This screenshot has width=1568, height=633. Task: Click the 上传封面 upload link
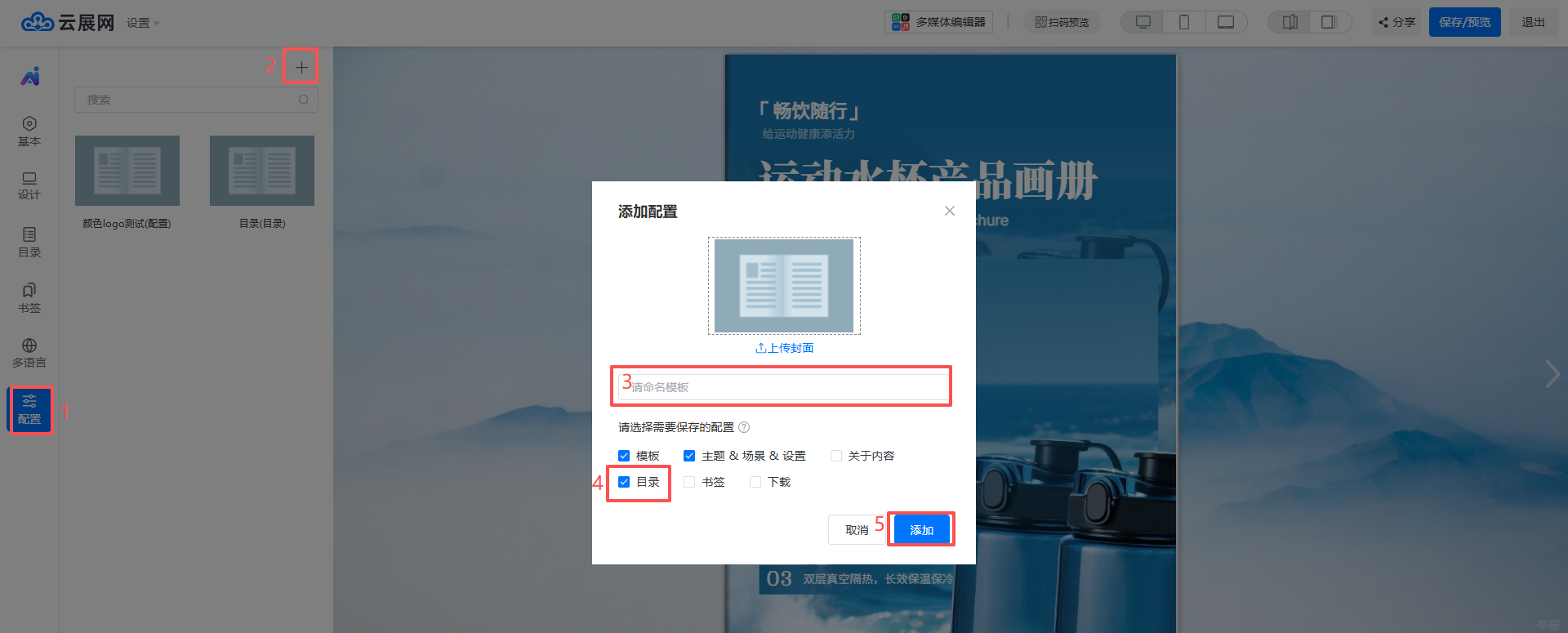(784, 348)
